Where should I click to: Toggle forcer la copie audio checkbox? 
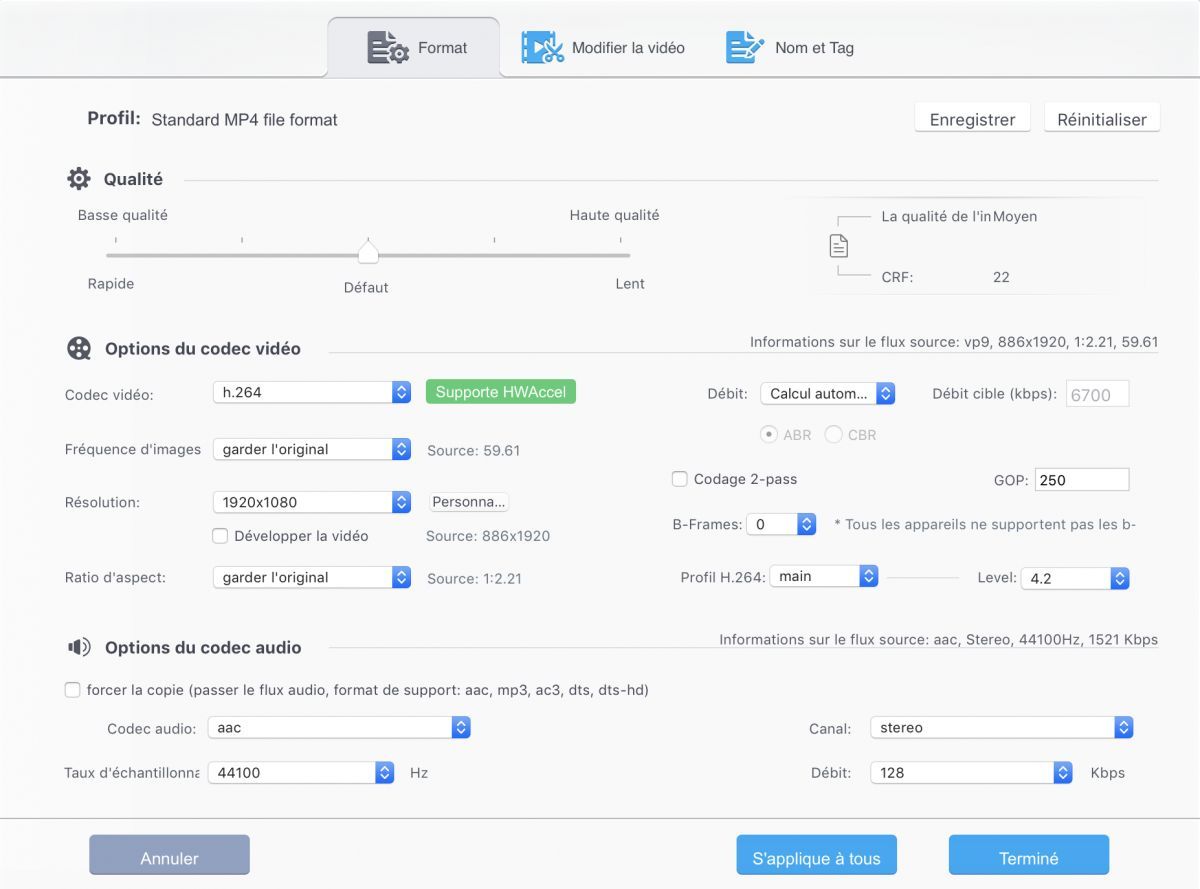pyautogui.click(x=72, y=690)
